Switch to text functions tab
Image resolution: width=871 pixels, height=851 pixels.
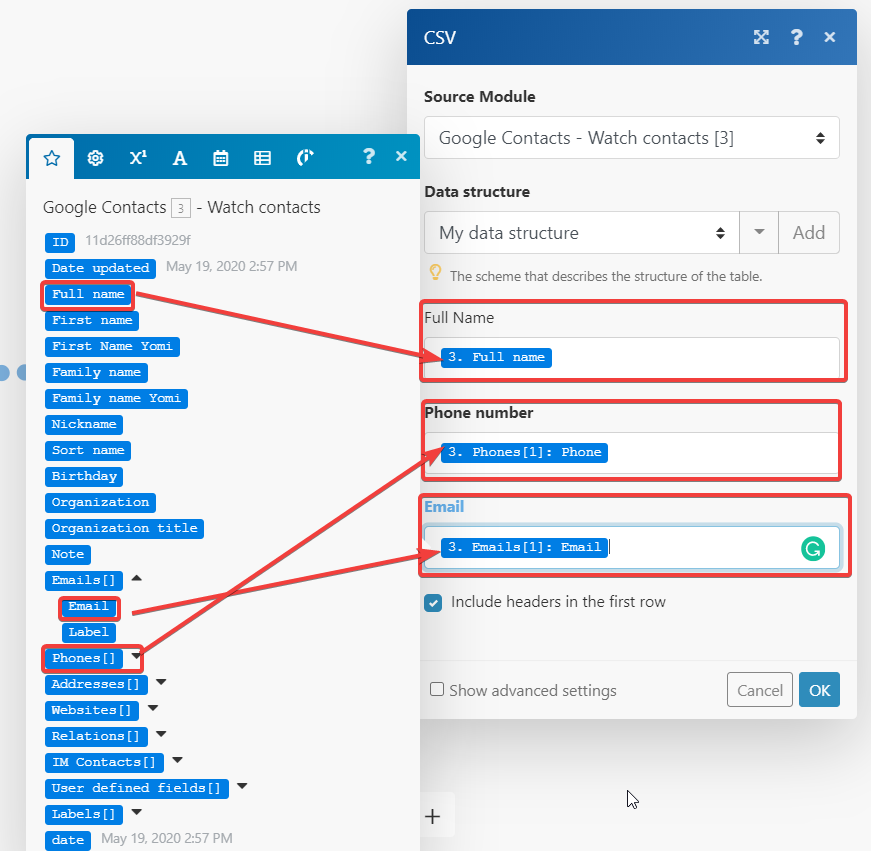[179, 158]
